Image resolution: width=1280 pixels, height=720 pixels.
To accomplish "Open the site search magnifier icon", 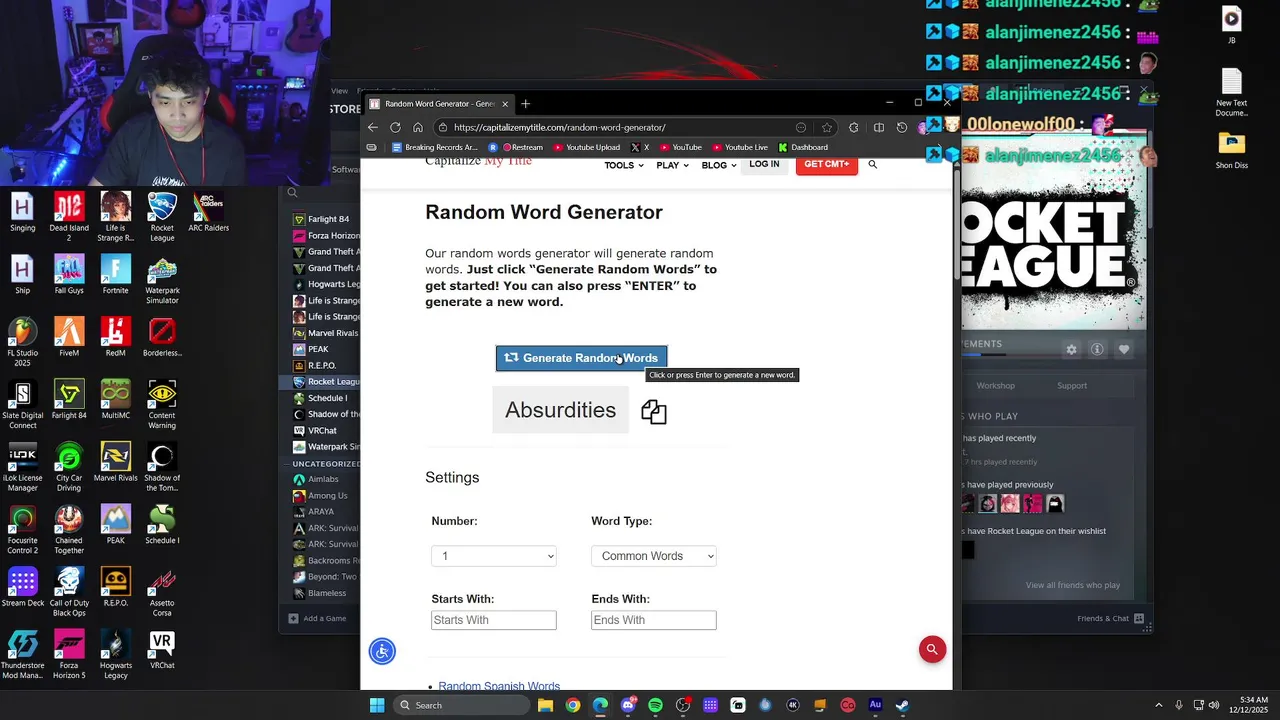I will click(872, 164).
